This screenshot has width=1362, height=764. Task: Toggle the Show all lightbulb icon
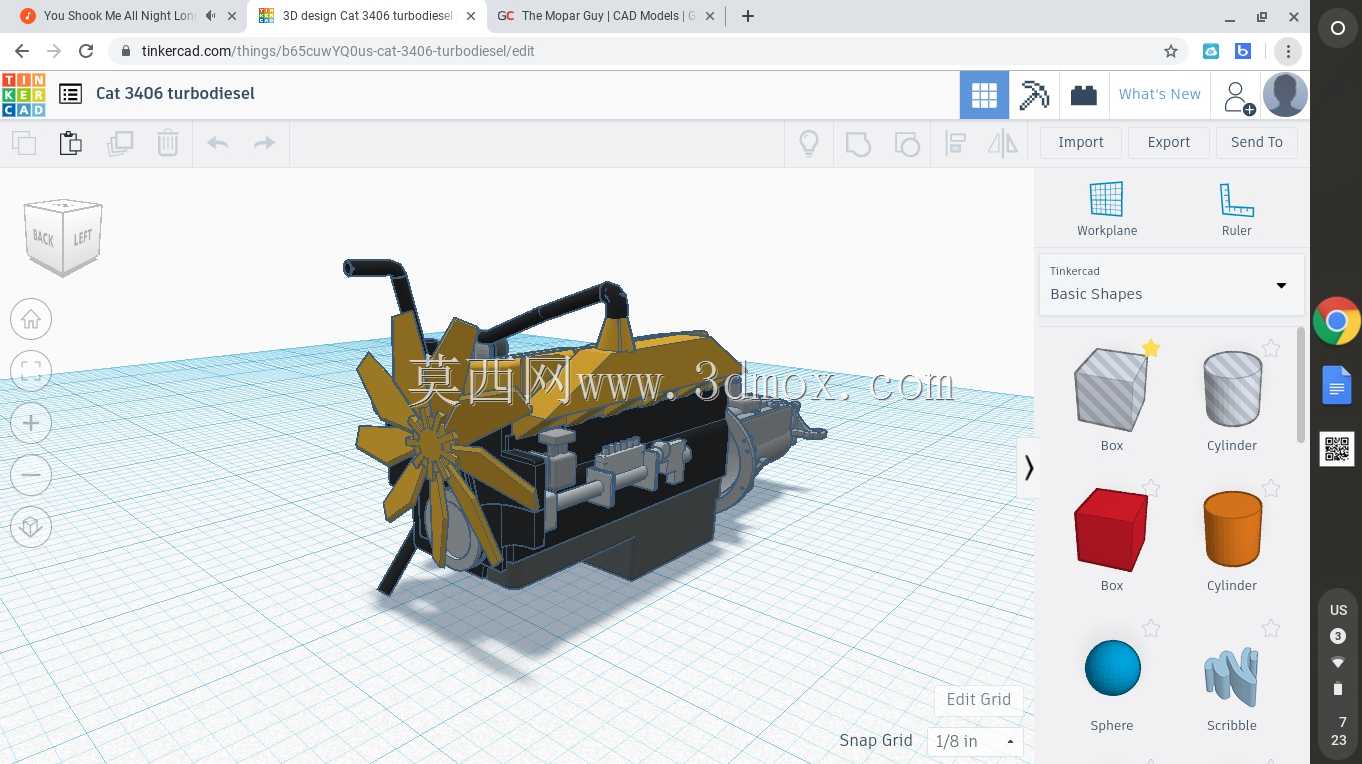pos(809,143)
